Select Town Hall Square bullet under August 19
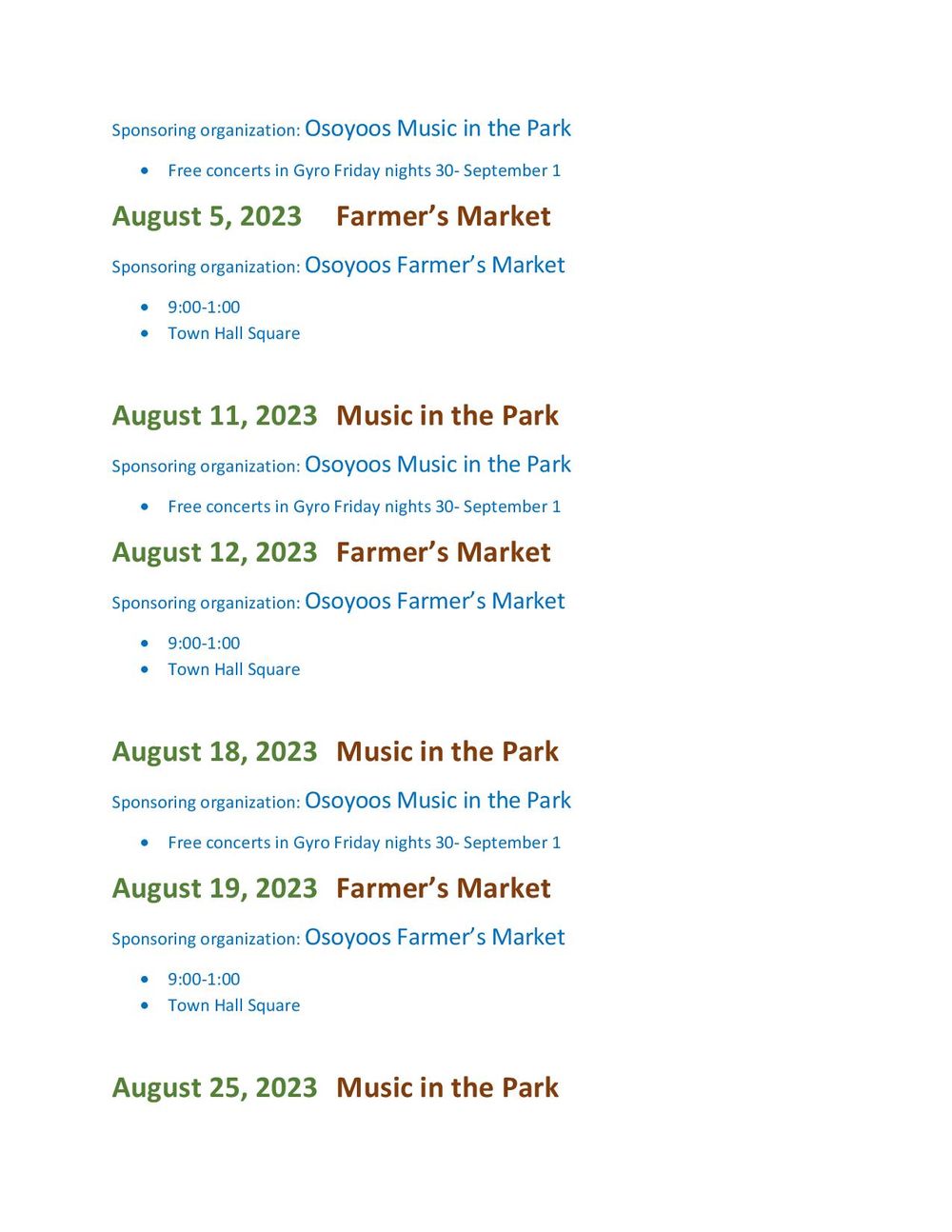The height and width of the screenshot is (1232, 952). [234, 1005]
